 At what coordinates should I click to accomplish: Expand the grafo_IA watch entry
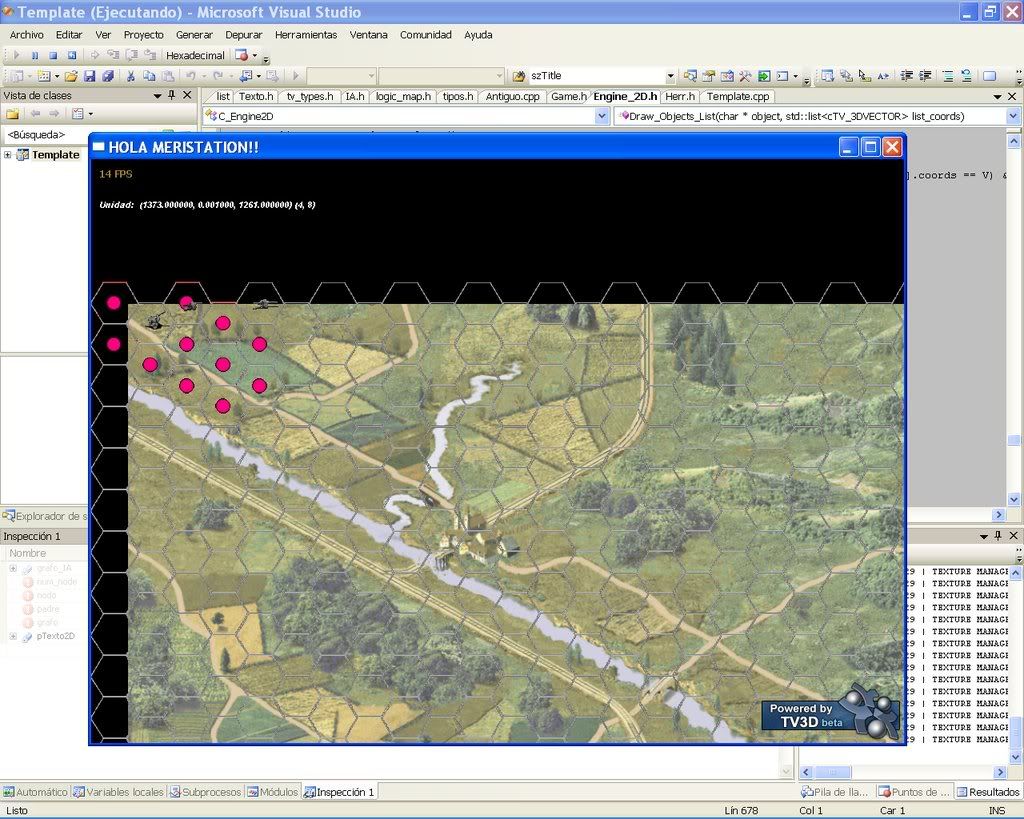[13, 569]
